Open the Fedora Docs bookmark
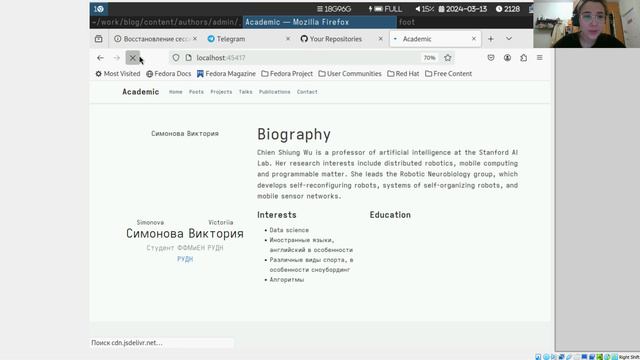The image size is (640, 360). 169,74
